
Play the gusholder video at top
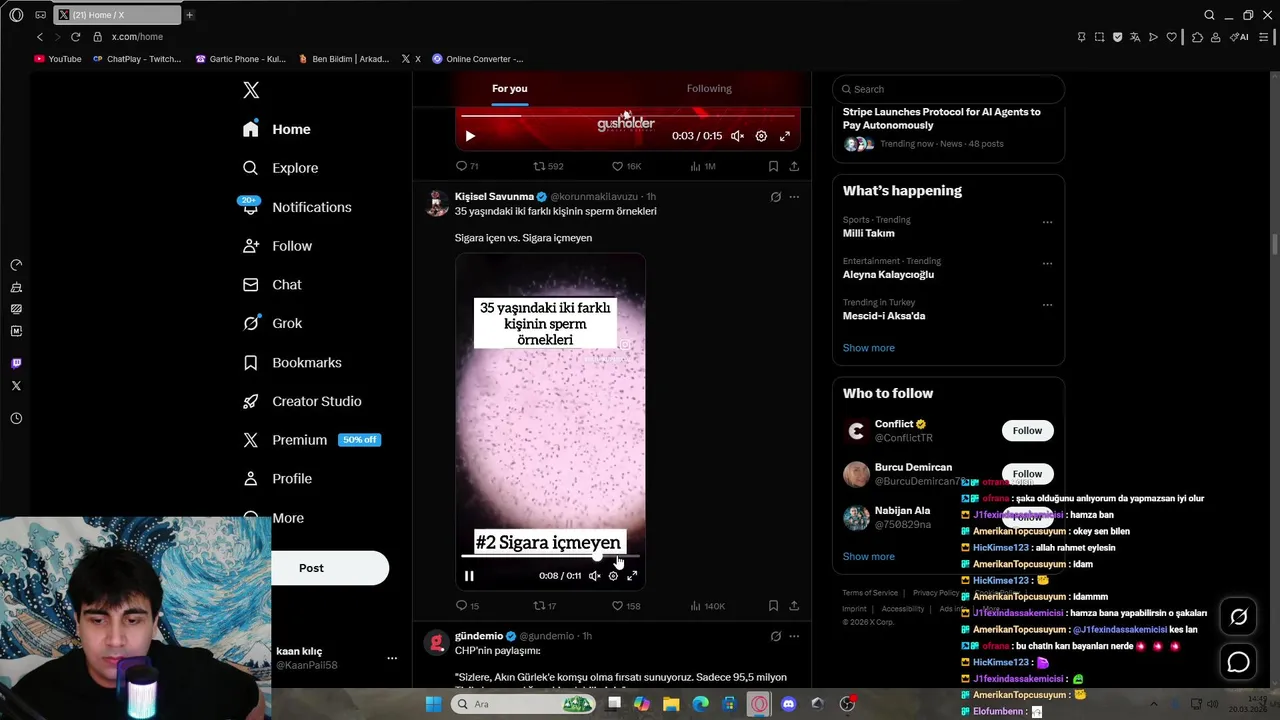point(470,136)
